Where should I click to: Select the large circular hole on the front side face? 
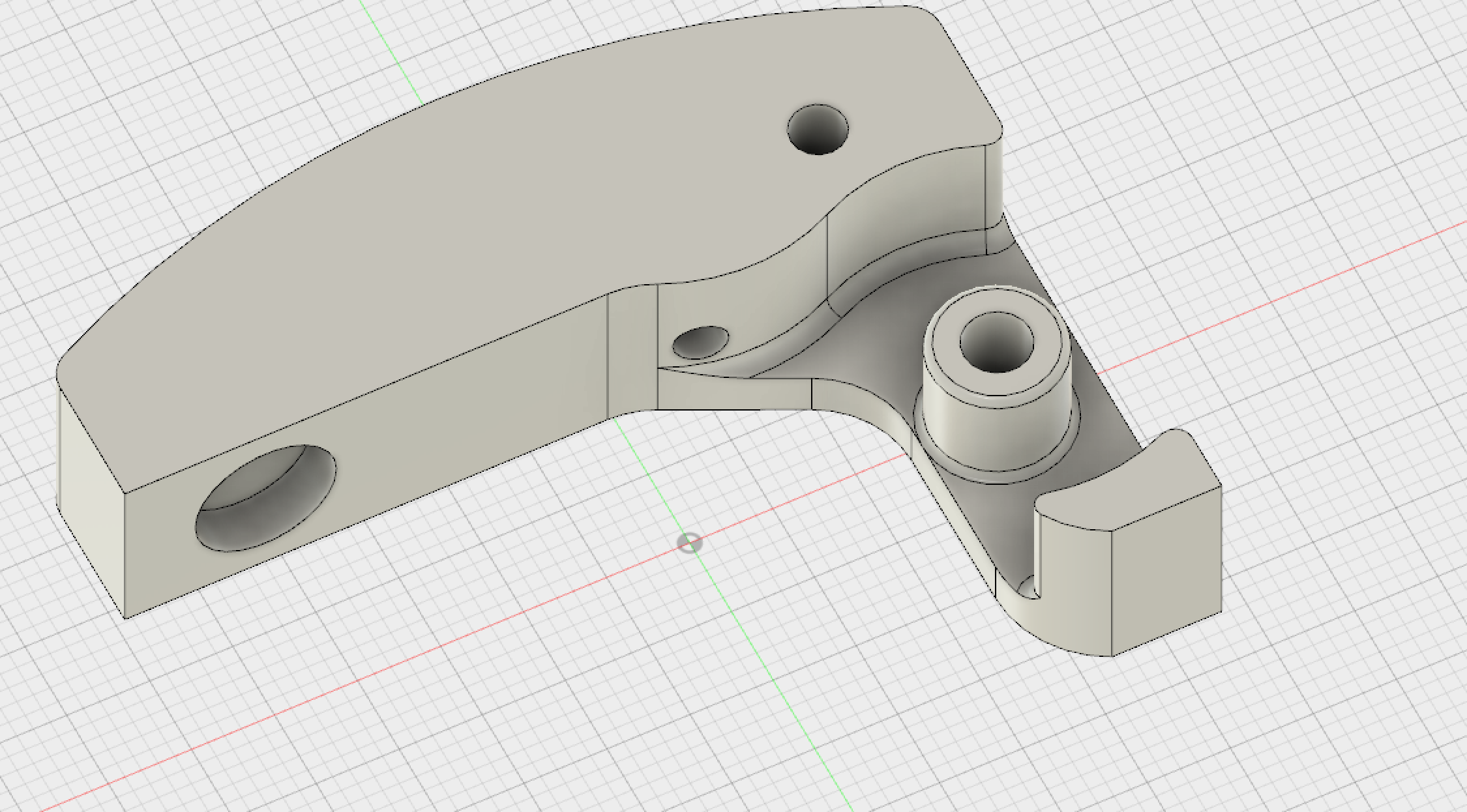(x=265, y=499)
